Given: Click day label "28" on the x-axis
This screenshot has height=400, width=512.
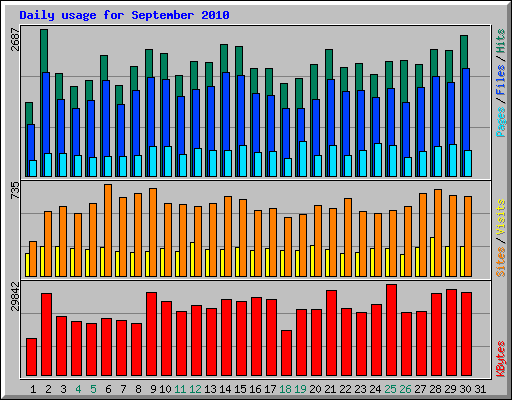Looking at the screenshot, I should click(x=435, y=389).
